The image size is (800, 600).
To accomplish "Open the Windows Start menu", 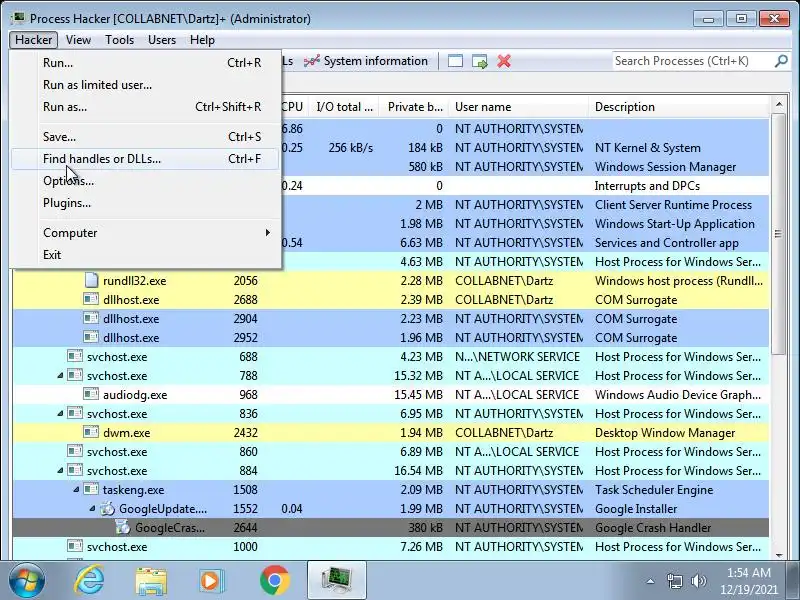I will click(27, 581).
